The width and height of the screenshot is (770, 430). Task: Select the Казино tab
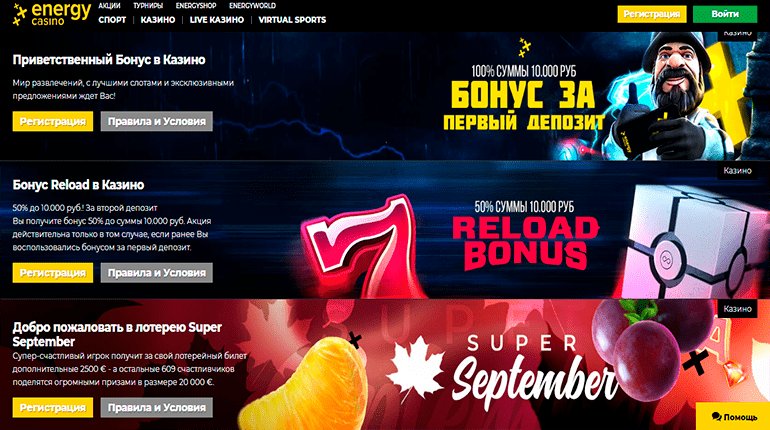click(x=158, y=20)
